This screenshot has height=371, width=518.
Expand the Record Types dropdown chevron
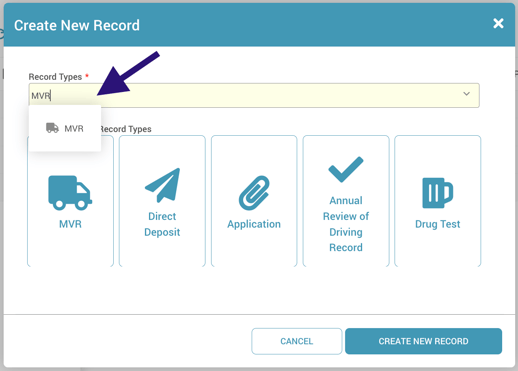click(467, 94)
